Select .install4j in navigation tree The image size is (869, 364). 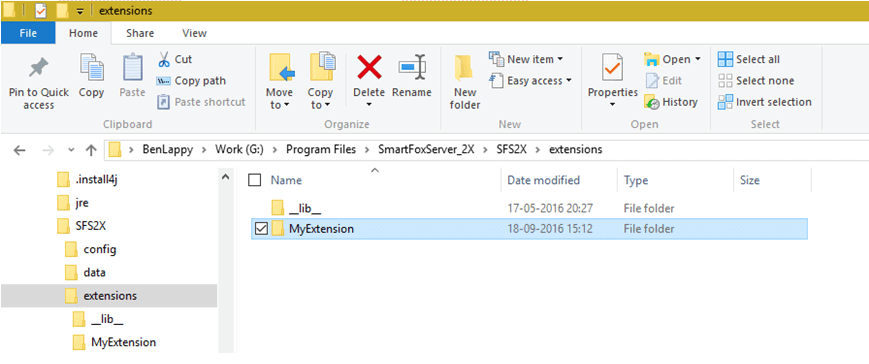pyautogui.click(x=87, y=180)
